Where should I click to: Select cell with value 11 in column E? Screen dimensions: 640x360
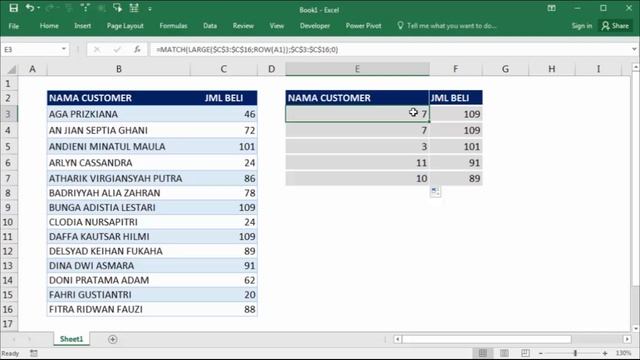pyautogui.click(x=357, y=163)
